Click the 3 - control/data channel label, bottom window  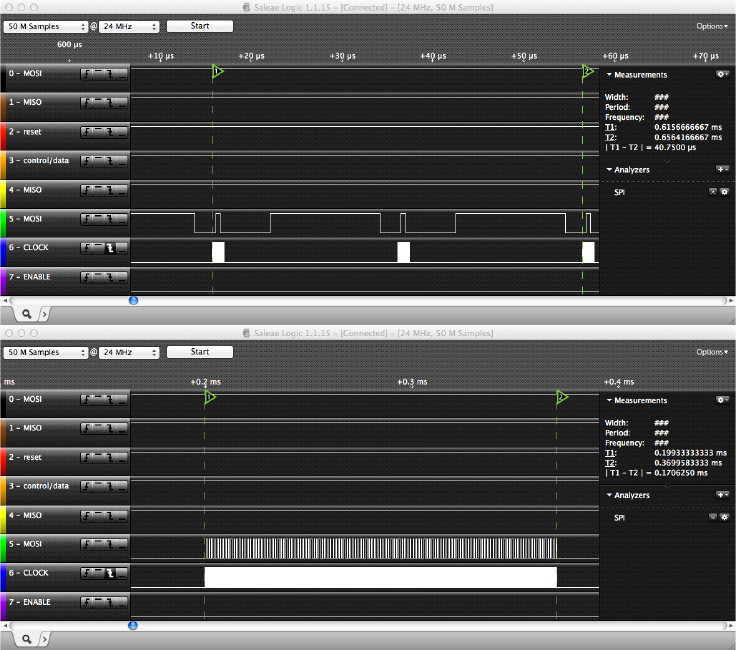click(38, 486)
